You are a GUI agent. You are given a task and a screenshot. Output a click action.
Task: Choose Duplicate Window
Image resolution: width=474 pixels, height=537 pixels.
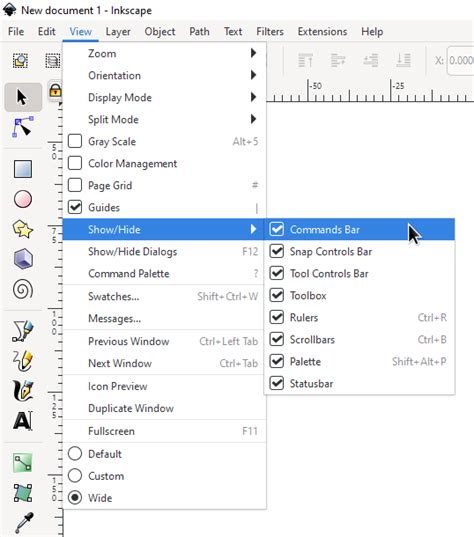pyautogui.click(x=164, y=408)
